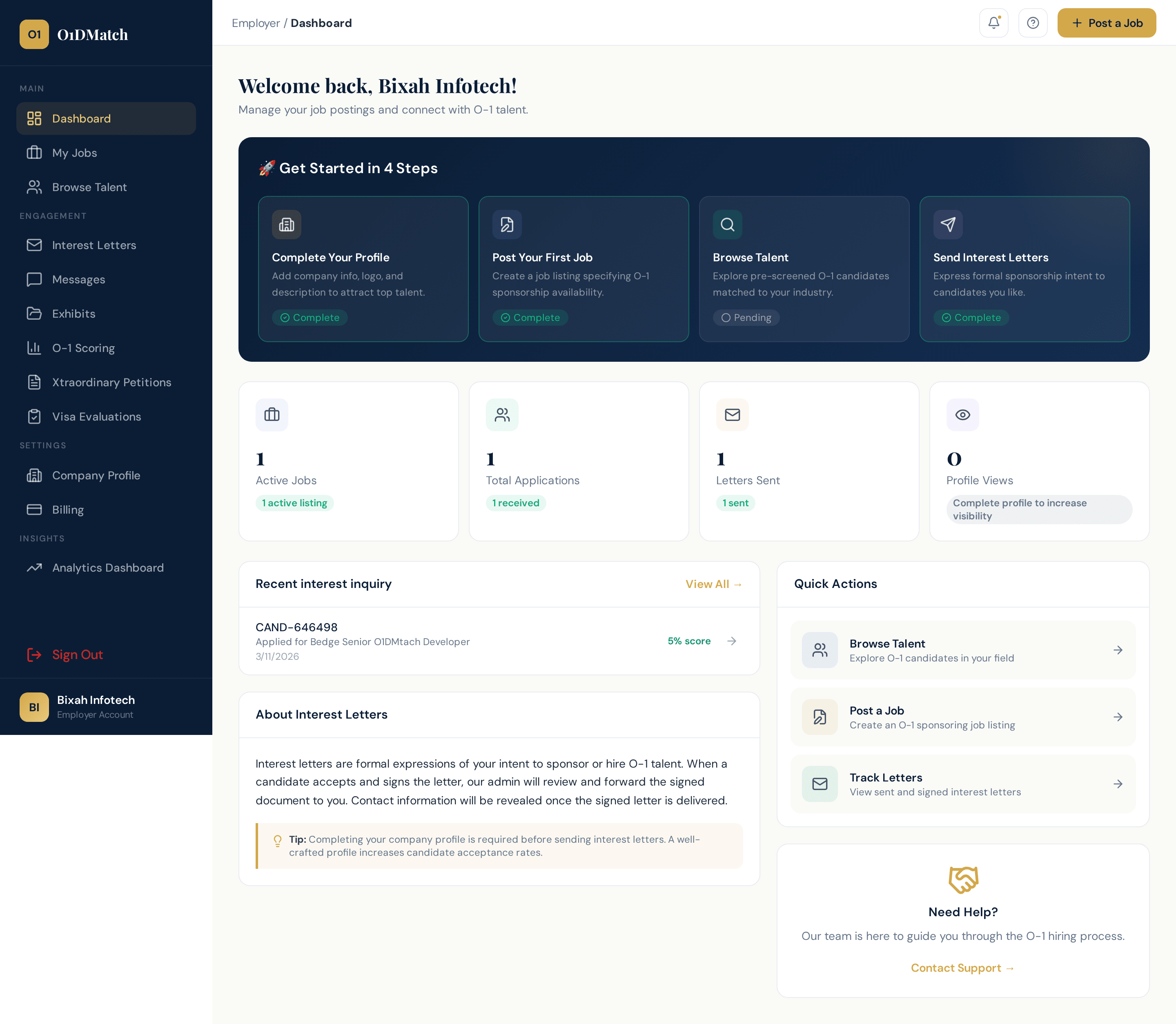Click the Post a Job button in header
Screen dimensions: 1176x1024
pos(1106,23)
